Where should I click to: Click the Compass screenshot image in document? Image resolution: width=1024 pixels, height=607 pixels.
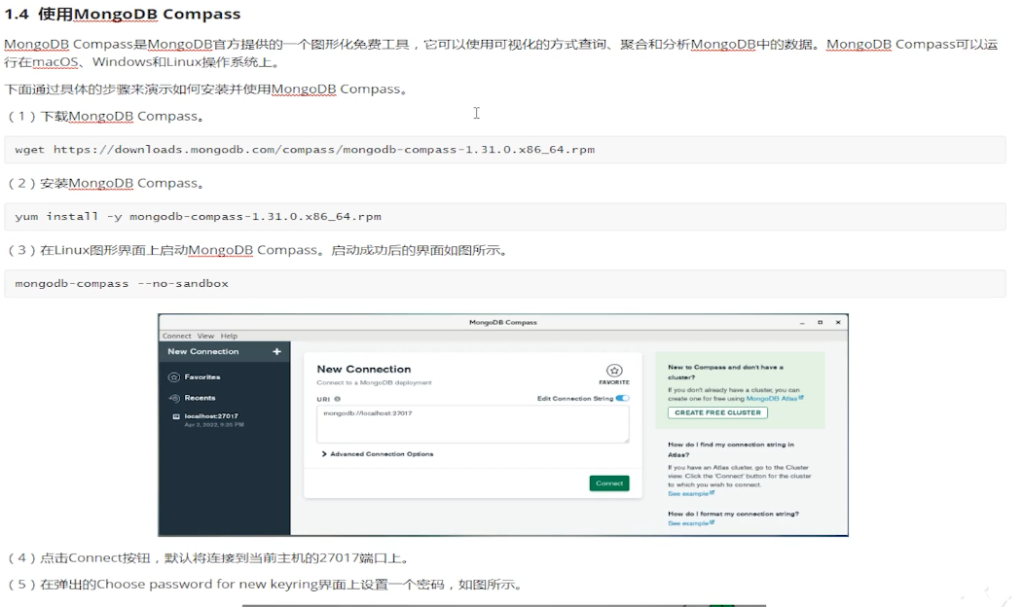tap(503, 425)
